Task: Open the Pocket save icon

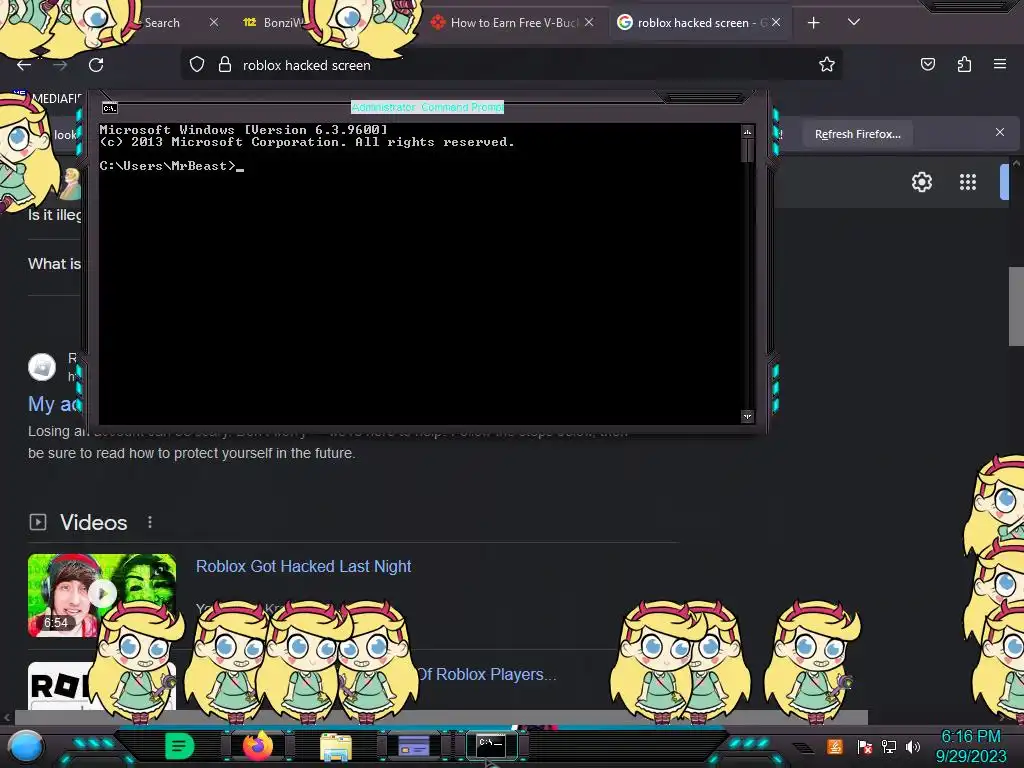Action: point(928,64)
